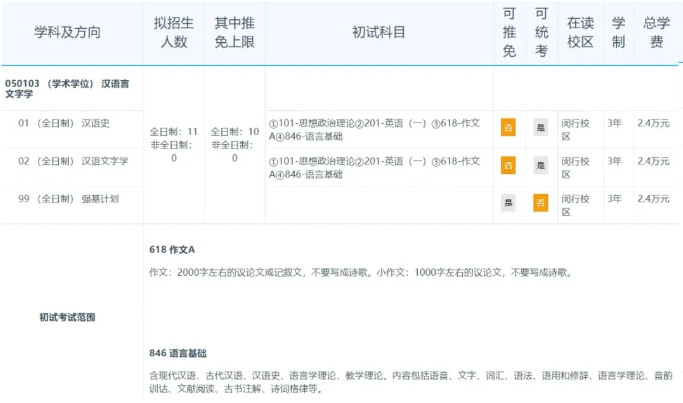Click the 可统考 column header

coord(541,33)
